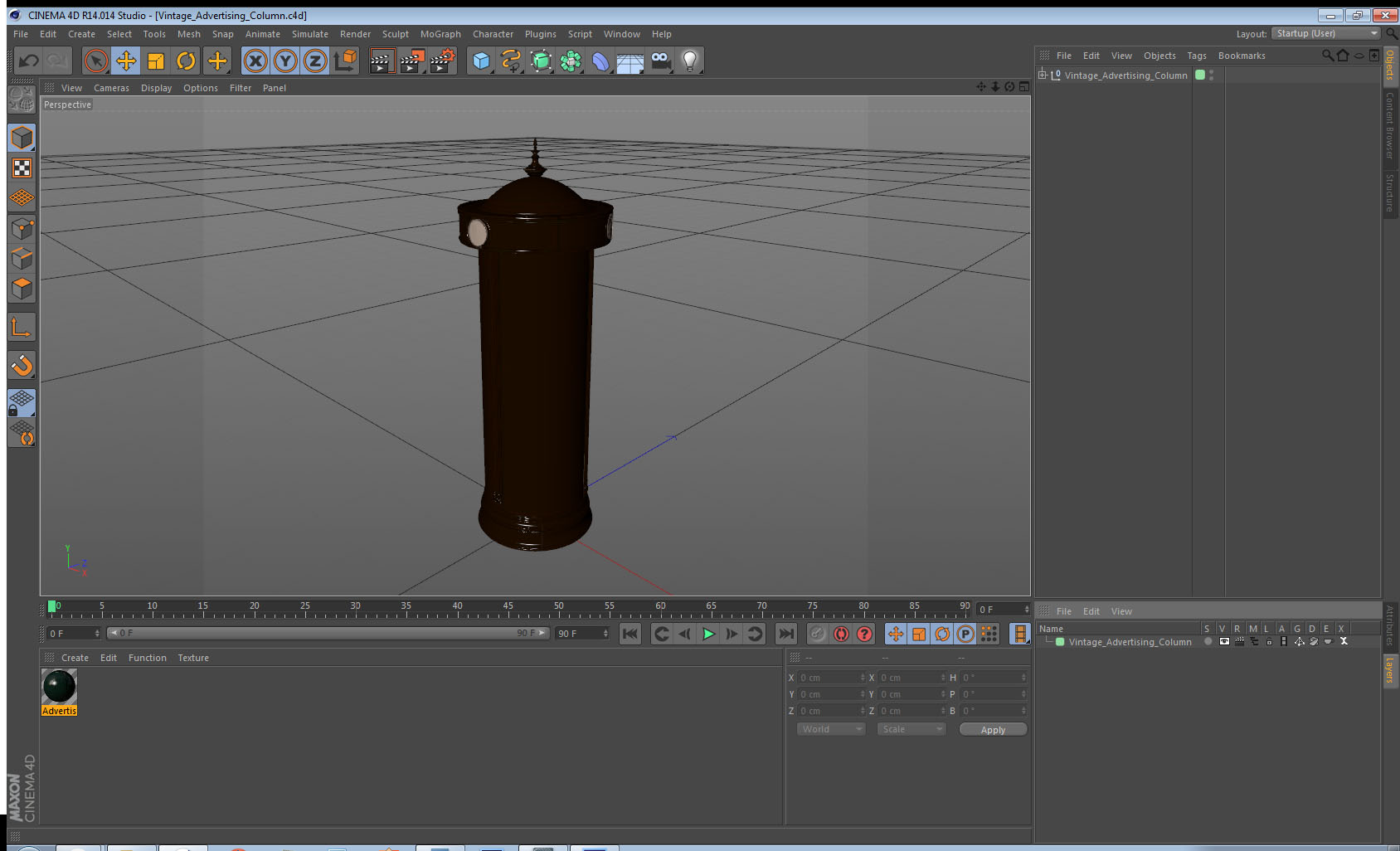Open the array modeling objects

click(571, 61)
